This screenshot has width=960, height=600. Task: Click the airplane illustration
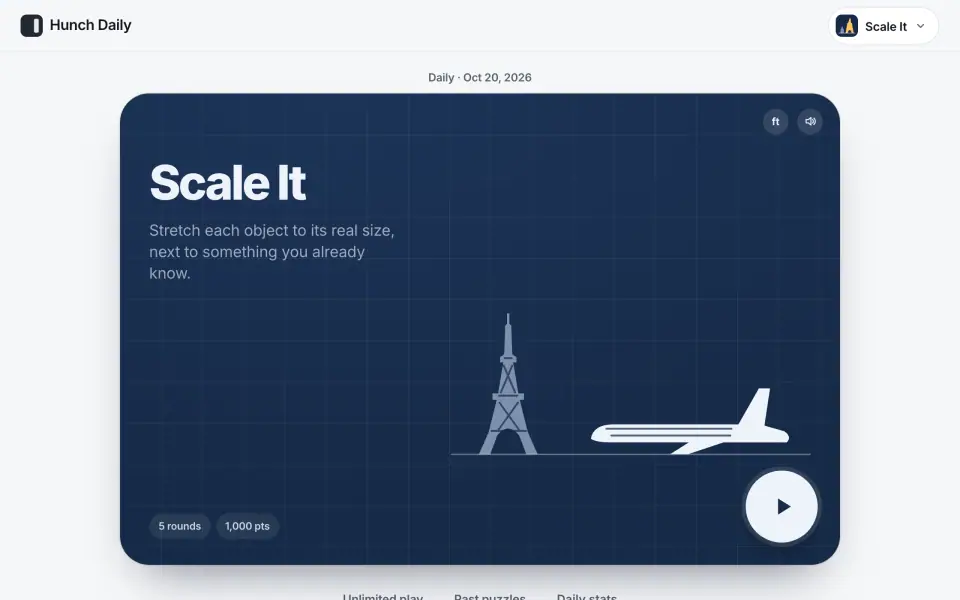(690, 421)
